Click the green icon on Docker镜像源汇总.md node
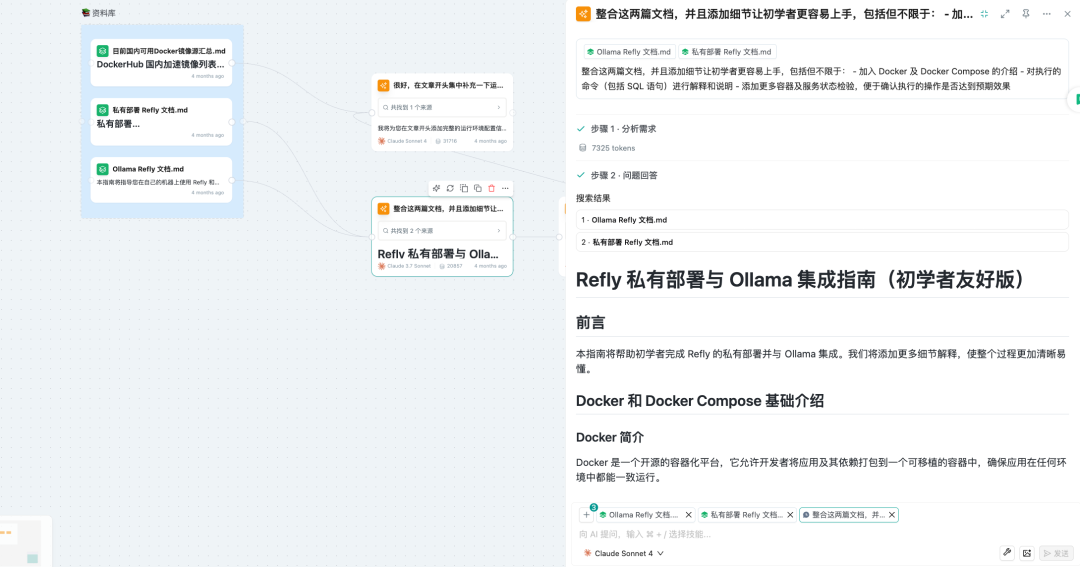Viewport: 1080px width, 567px height. click(102, 51)
